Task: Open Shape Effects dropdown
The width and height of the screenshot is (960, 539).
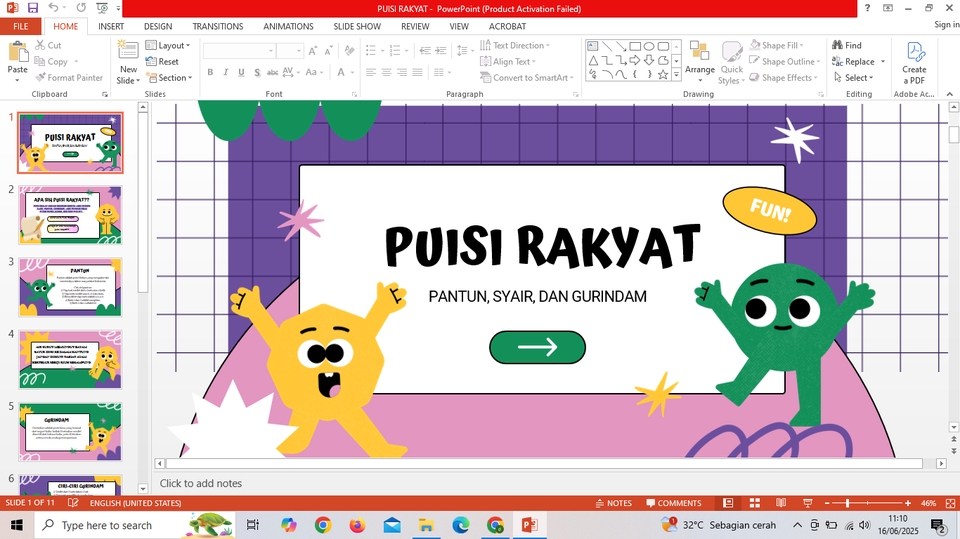Action: (784, 78)
